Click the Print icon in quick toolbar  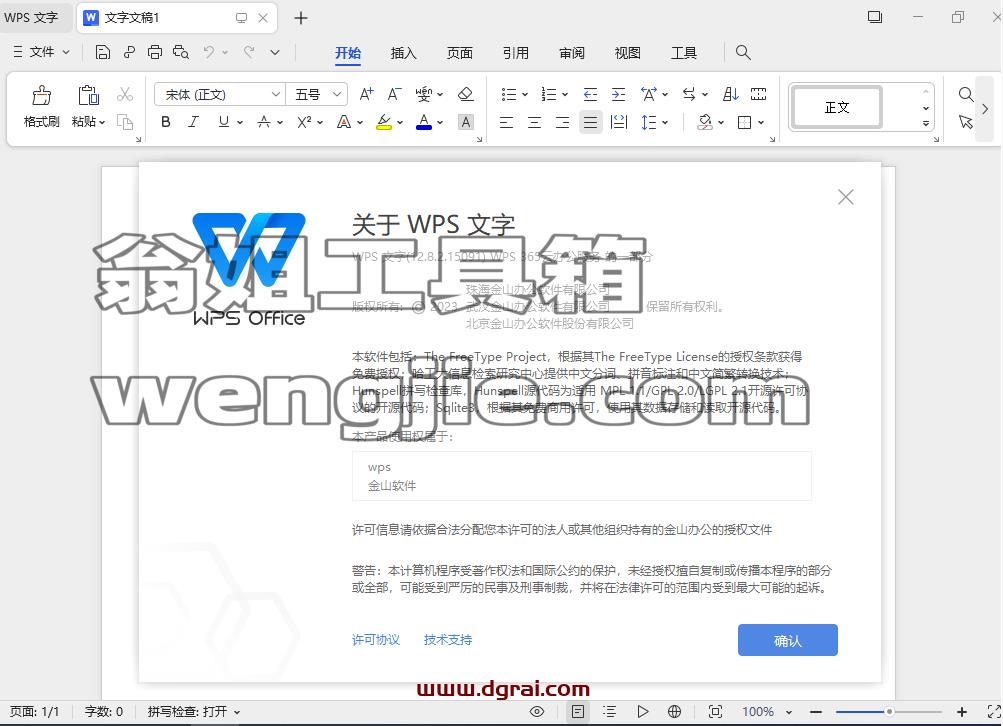click(155, 52)
